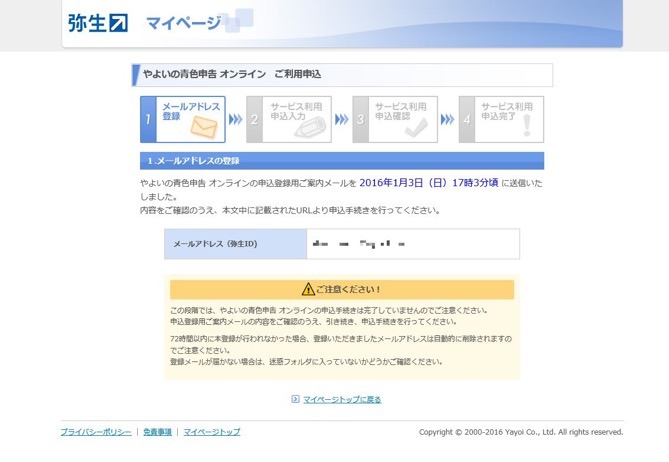Click the 72時間以内 warning paragraph
Viewport: 669px width, 462px height.
point(341,344)
